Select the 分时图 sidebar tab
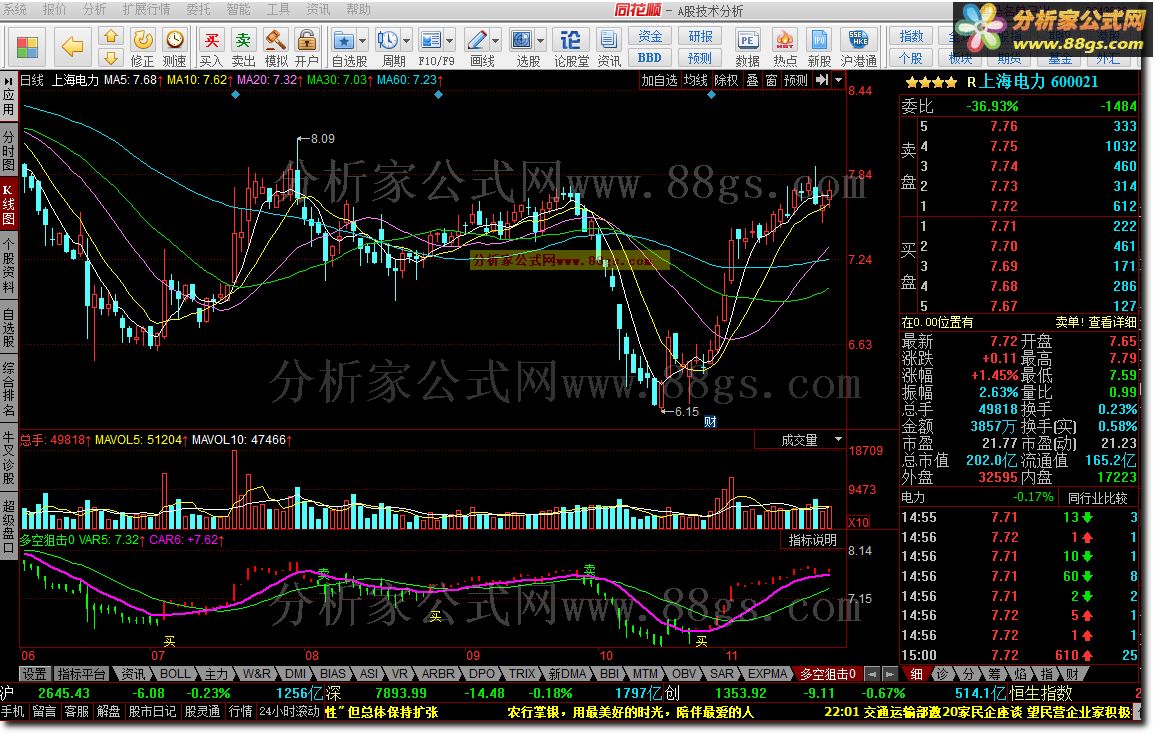Image resolution: width=1155 pixels, height=734 pixels. [x=9, y=150]
